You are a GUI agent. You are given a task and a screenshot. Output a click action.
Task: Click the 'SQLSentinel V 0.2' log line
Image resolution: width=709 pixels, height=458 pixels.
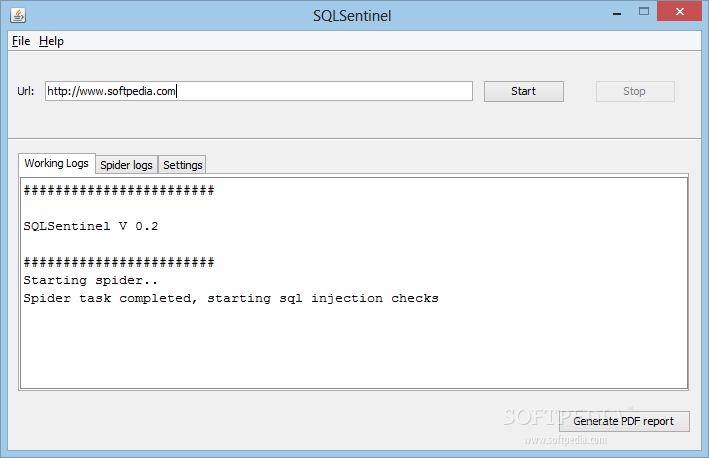pos(90,226)
